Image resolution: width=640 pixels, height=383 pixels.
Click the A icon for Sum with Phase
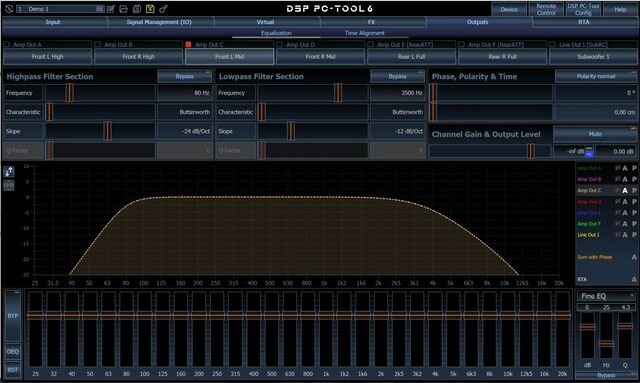634,257
